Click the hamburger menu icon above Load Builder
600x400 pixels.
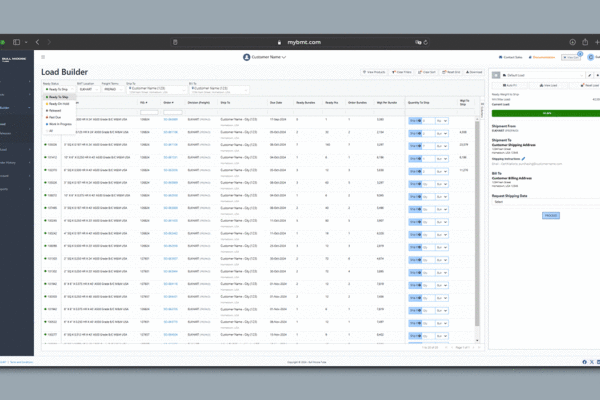[x=45, y=57]
